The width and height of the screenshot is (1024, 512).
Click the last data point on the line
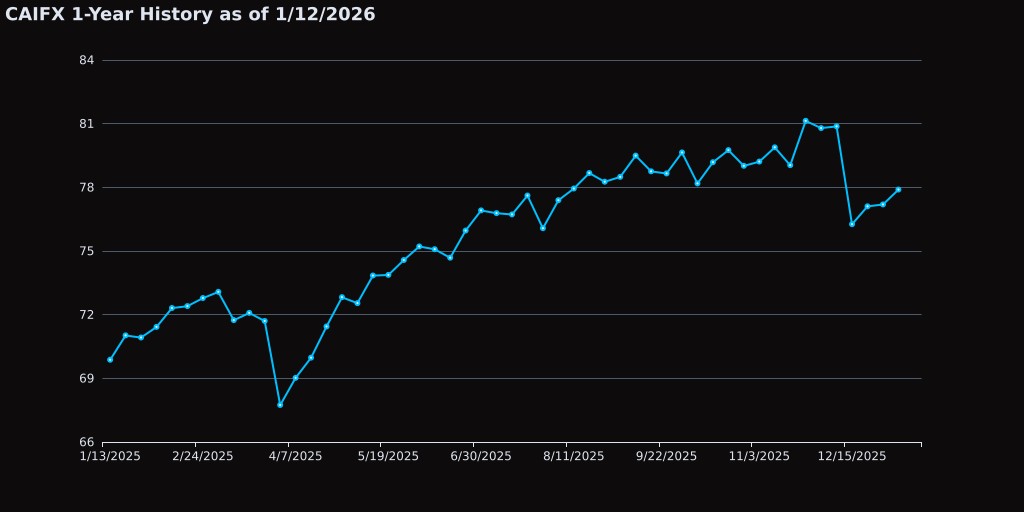tap(898, 189)
